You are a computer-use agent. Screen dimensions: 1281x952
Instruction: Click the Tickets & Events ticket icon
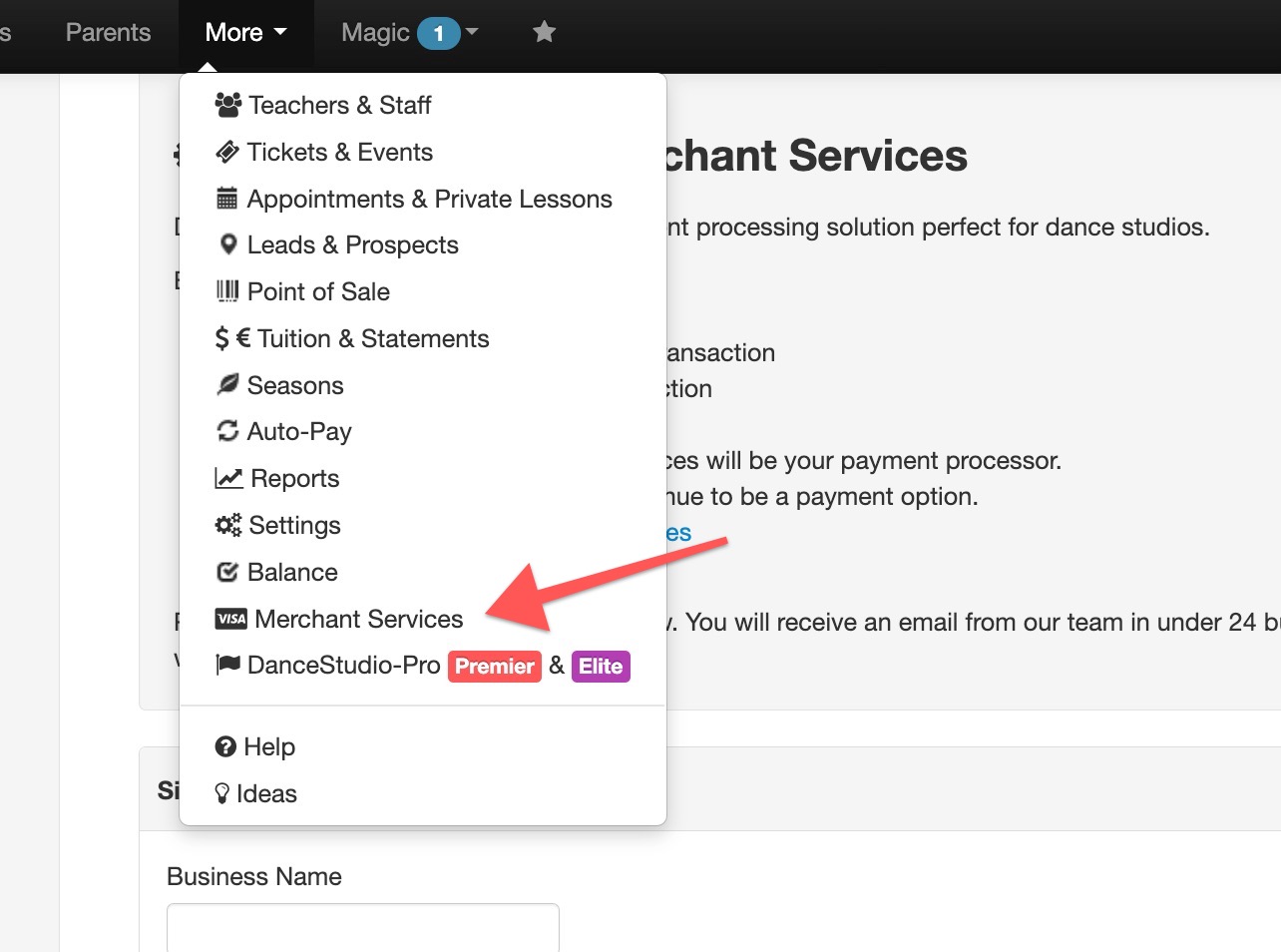[x=227, y=152]
